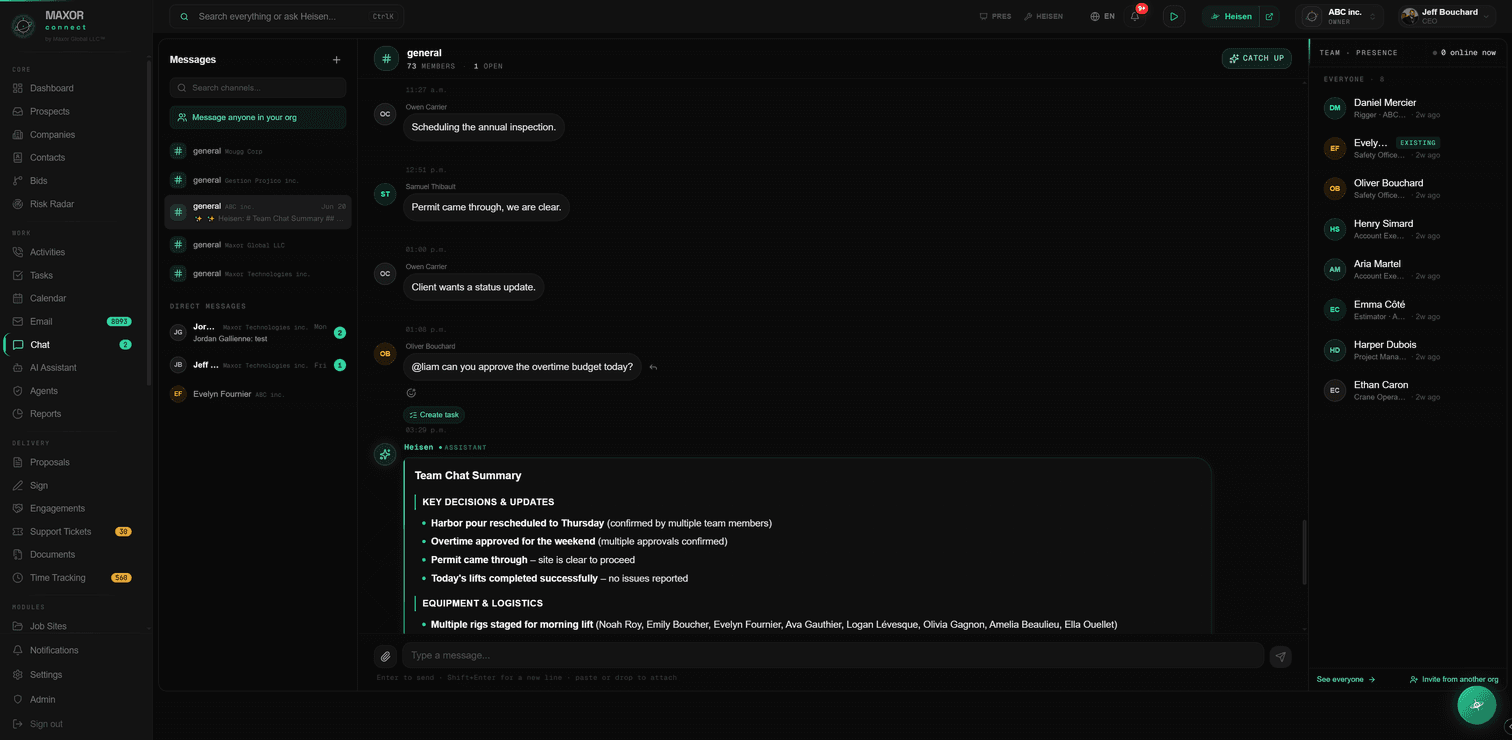Click the HEISEN wrench item in top bar
Image resolution: width=1512 pixels, height=740 pixels.
tap(1044, 16)
